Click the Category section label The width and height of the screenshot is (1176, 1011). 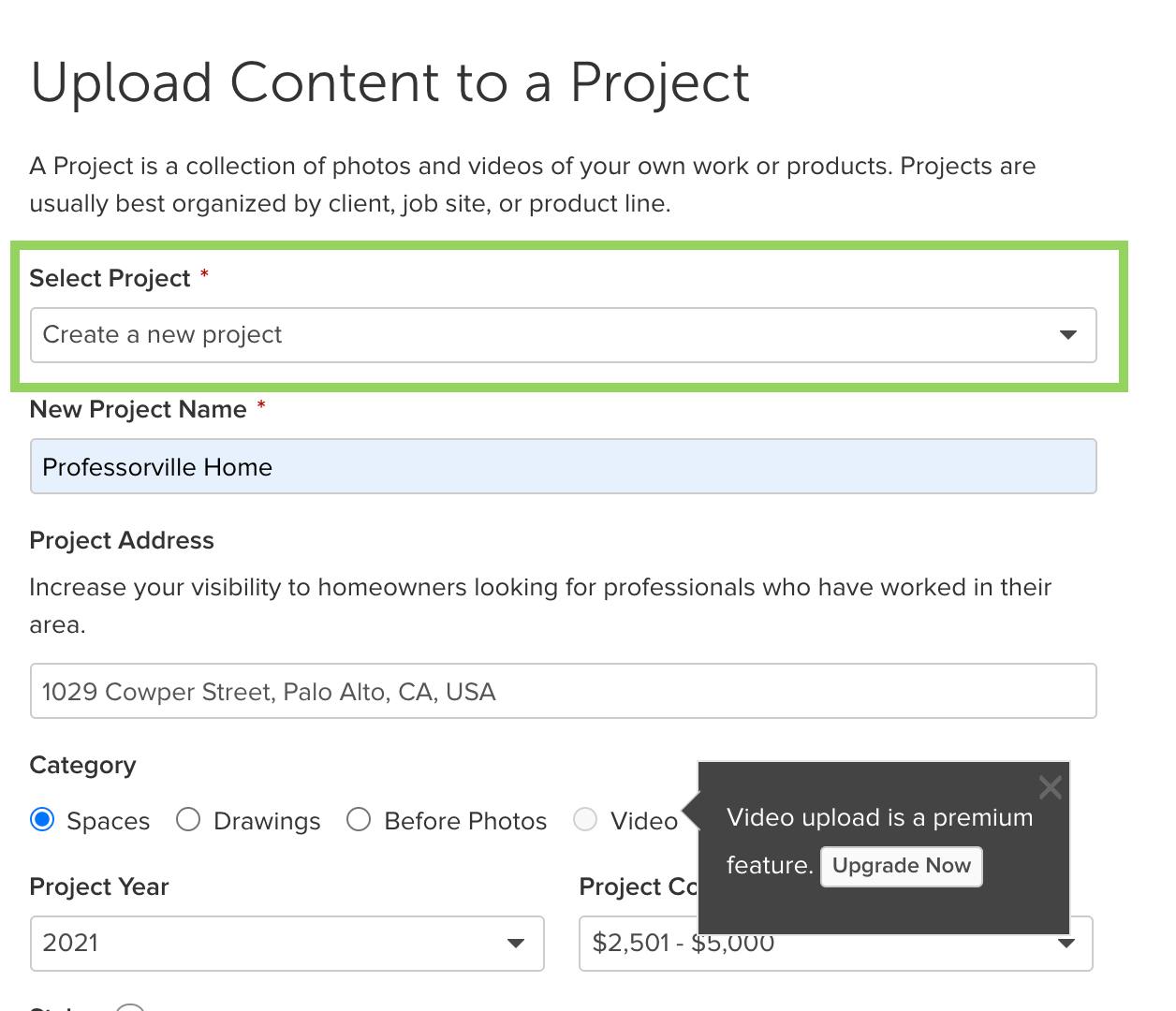(x=82, y=766)
